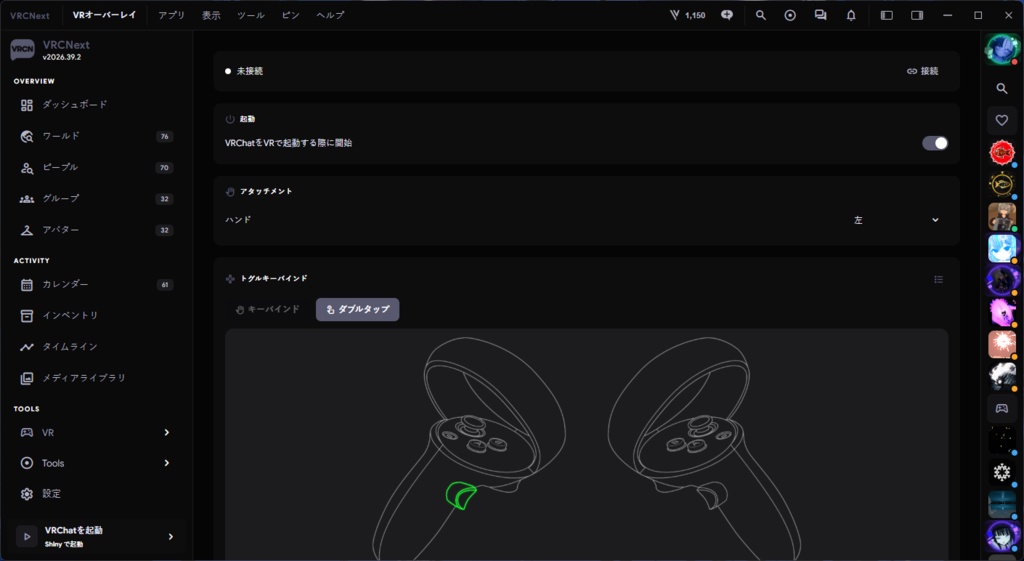
Task: Switch to the キーバインド tab
Action: point(268,310)
